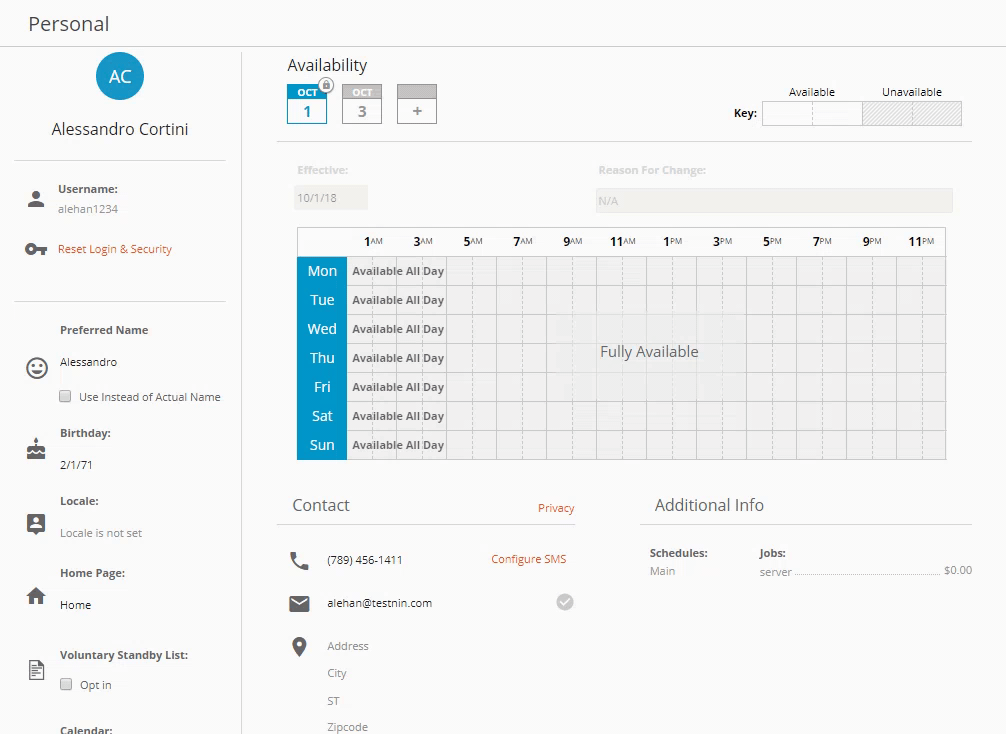The width and height of the screenshot is (1006, 734).
Task: Click the smiley face Preferred Name icon
Action: 37,368
